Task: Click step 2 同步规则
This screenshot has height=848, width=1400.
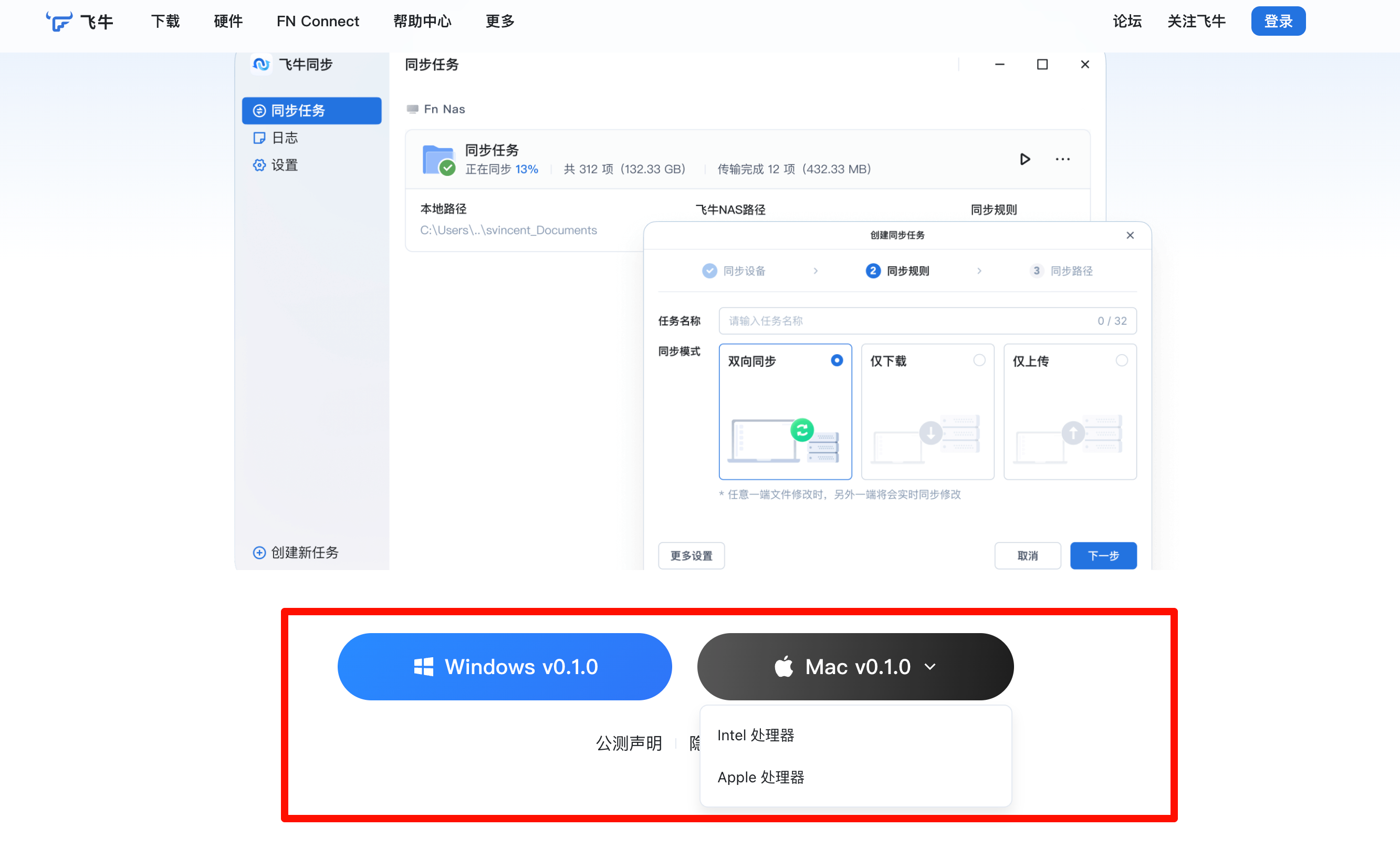Action: [897, 271]
